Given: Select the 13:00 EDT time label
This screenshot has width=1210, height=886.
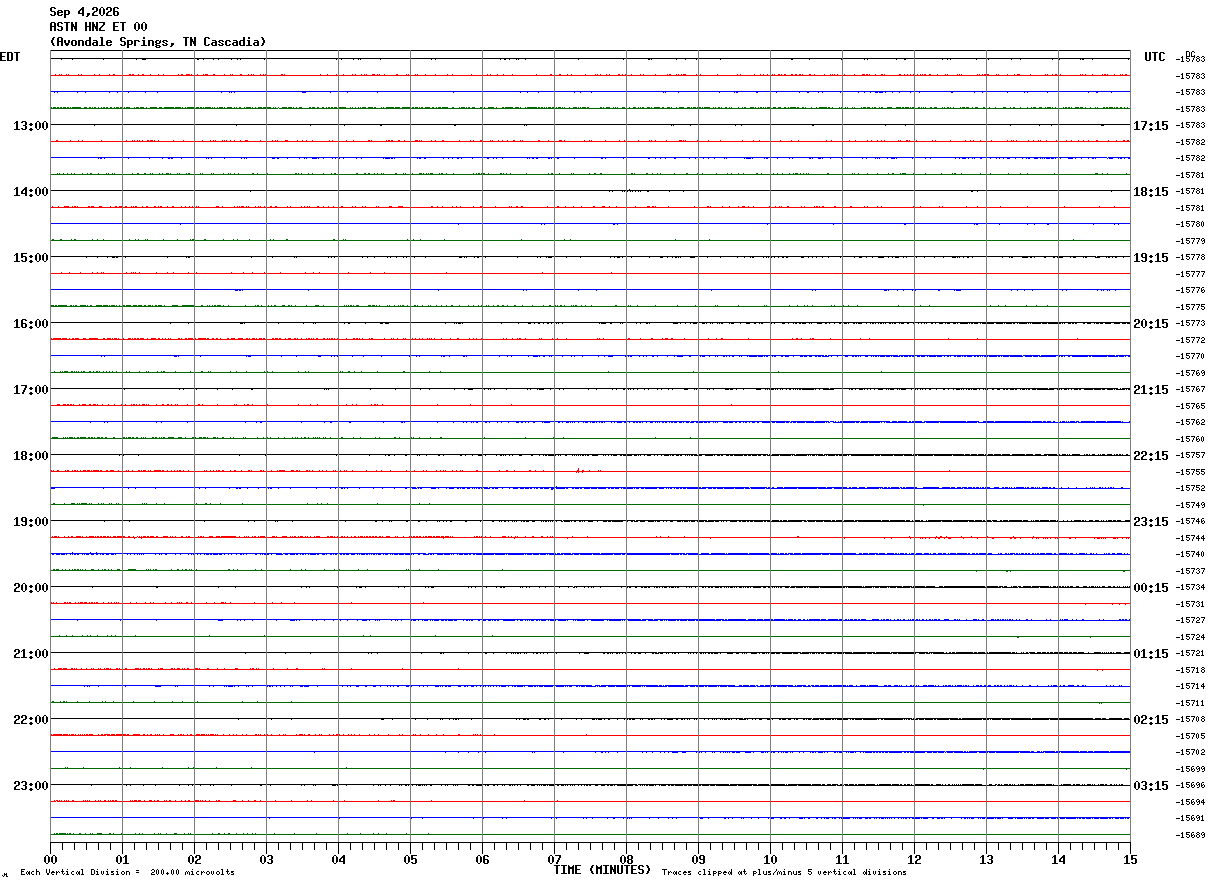Looking at the screenshot, I should [x=31, y=126].
